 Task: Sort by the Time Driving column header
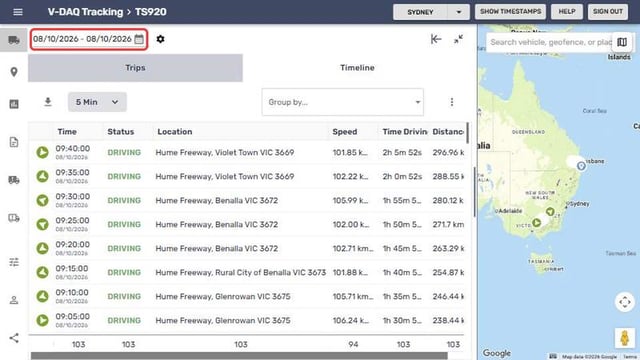[x=405, y=132]
